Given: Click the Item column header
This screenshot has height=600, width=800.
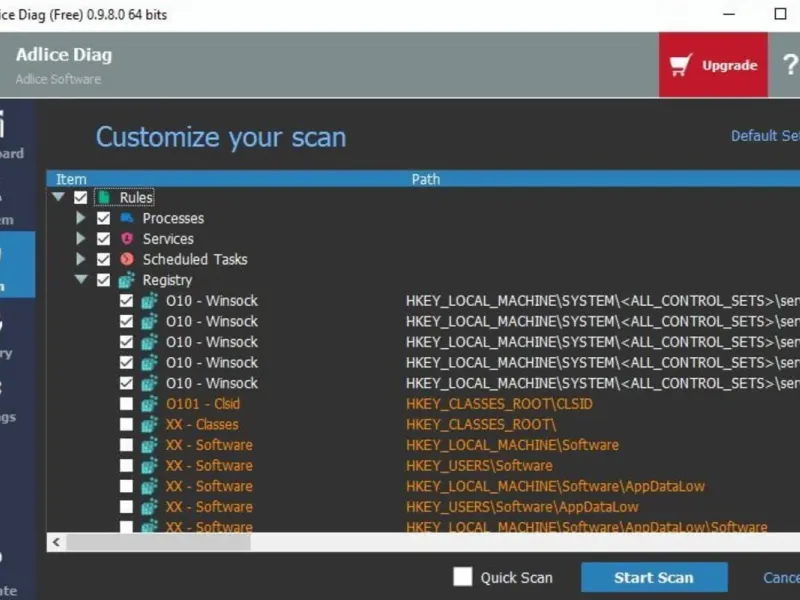Looking at the screenshot, I should pyautogui.click(x=71, y=179).
